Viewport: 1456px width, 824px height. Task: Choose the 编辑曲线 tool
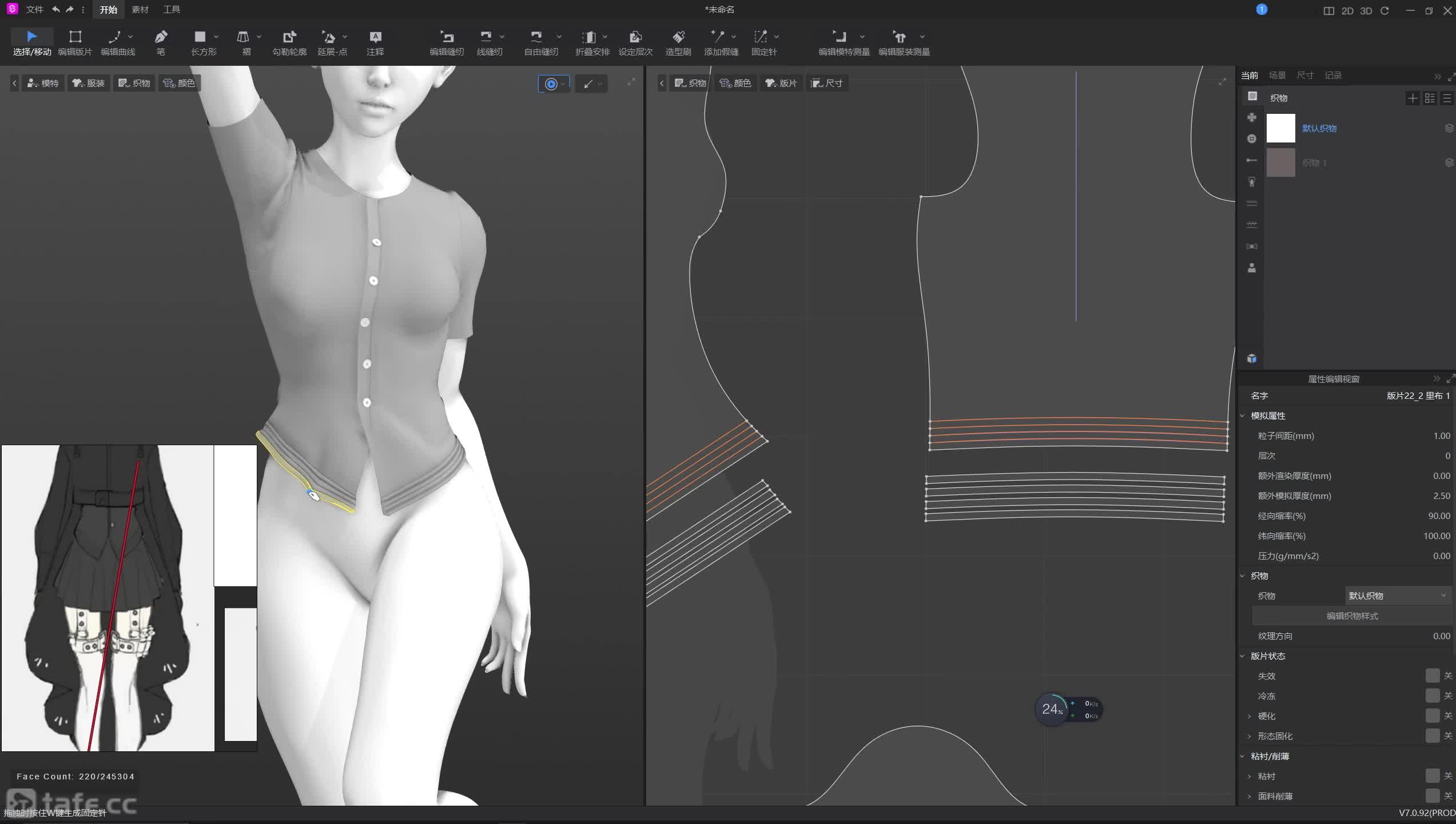pyautogui.click(x=118, y=43)
